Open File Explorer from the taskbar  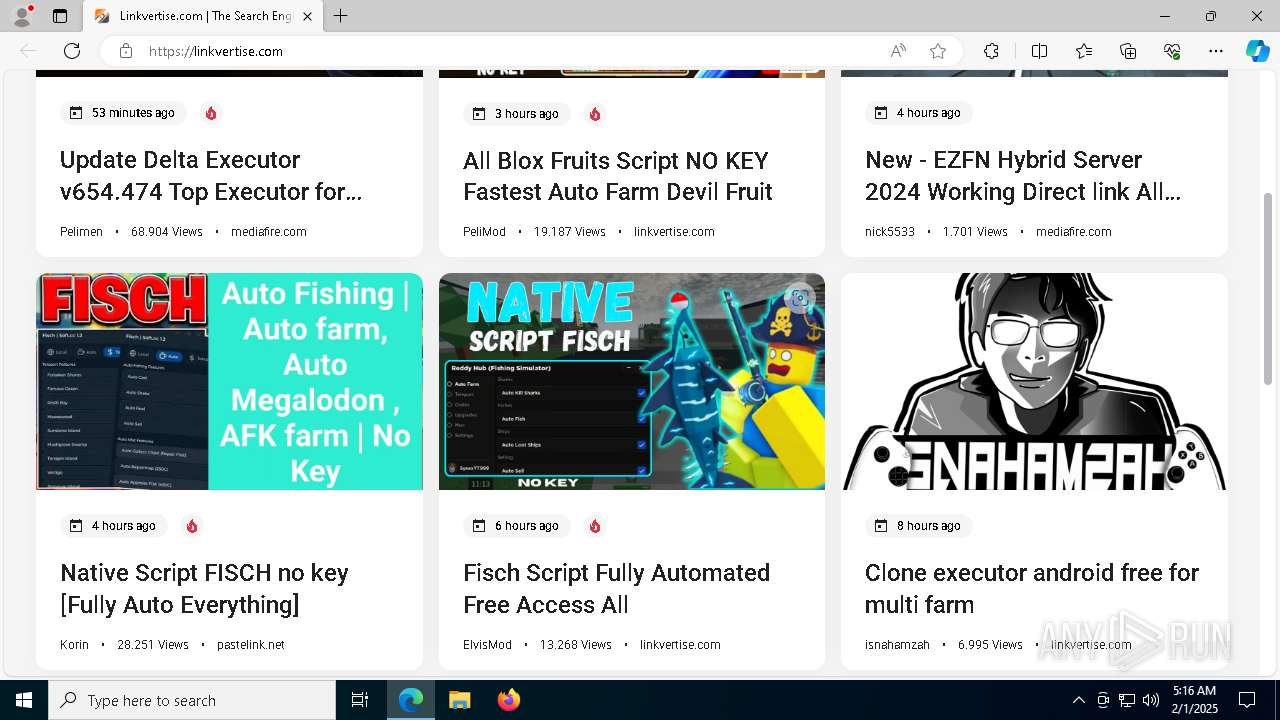459,700
